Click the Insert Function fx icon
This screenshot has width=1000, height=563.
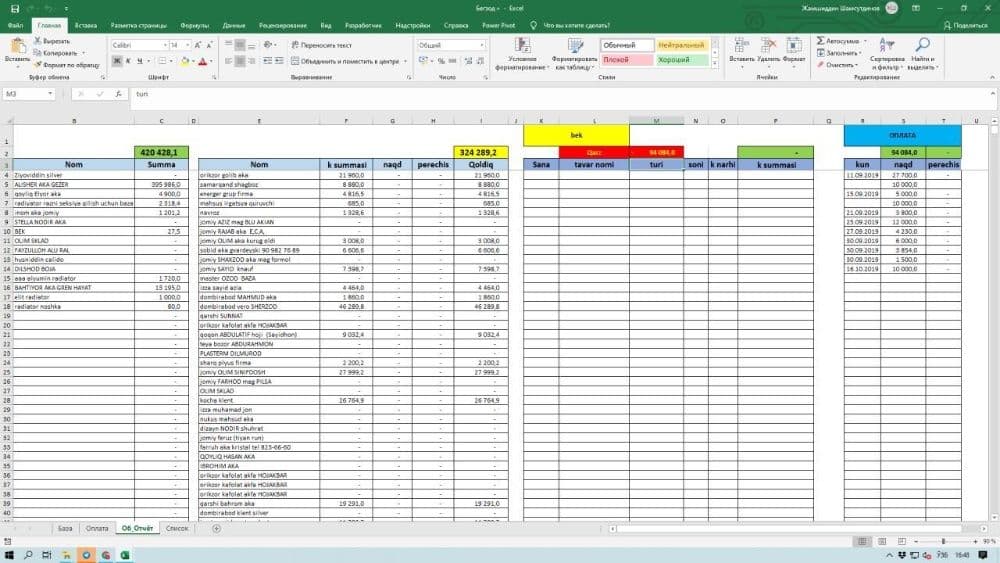[x=119, y=94]
